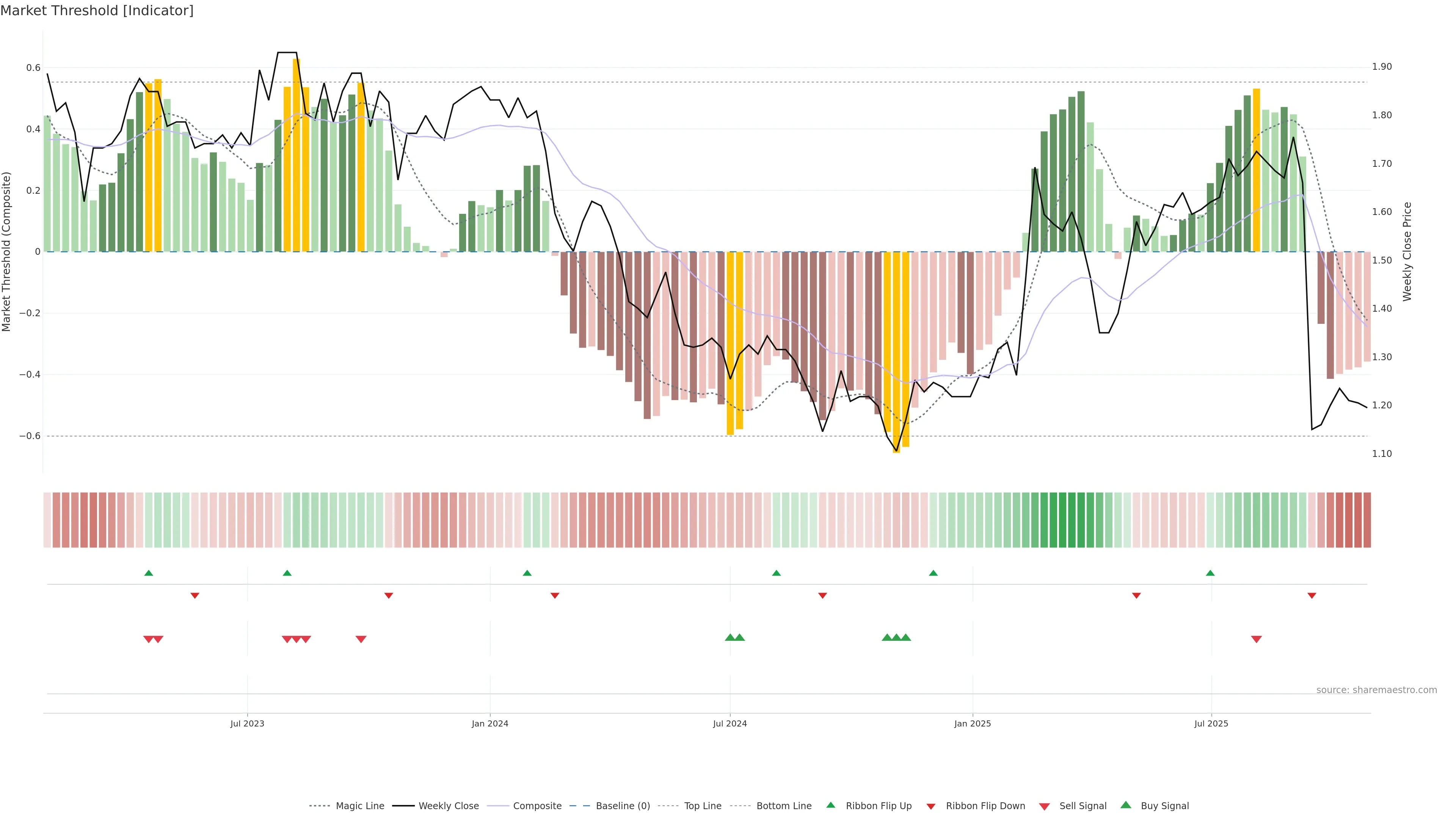This screenshot has width=1456, height=819.
Task: Click the first Ribbon Flip Up marker
Action: (x=149, y=573)
